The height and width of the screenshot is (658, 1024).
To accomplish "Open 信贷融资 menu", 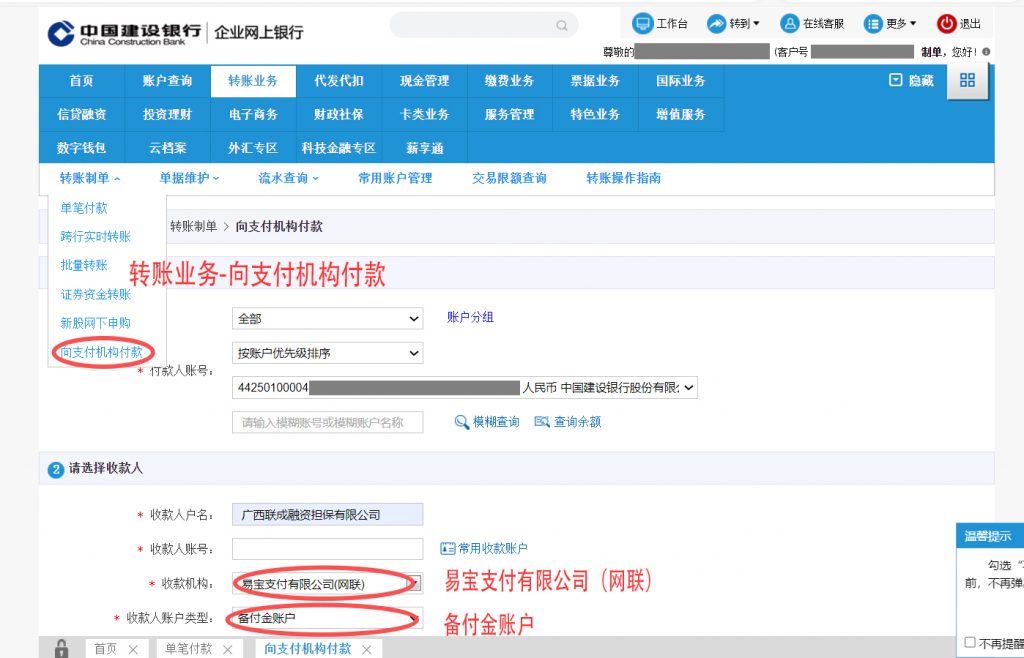I will pos(82,114).
